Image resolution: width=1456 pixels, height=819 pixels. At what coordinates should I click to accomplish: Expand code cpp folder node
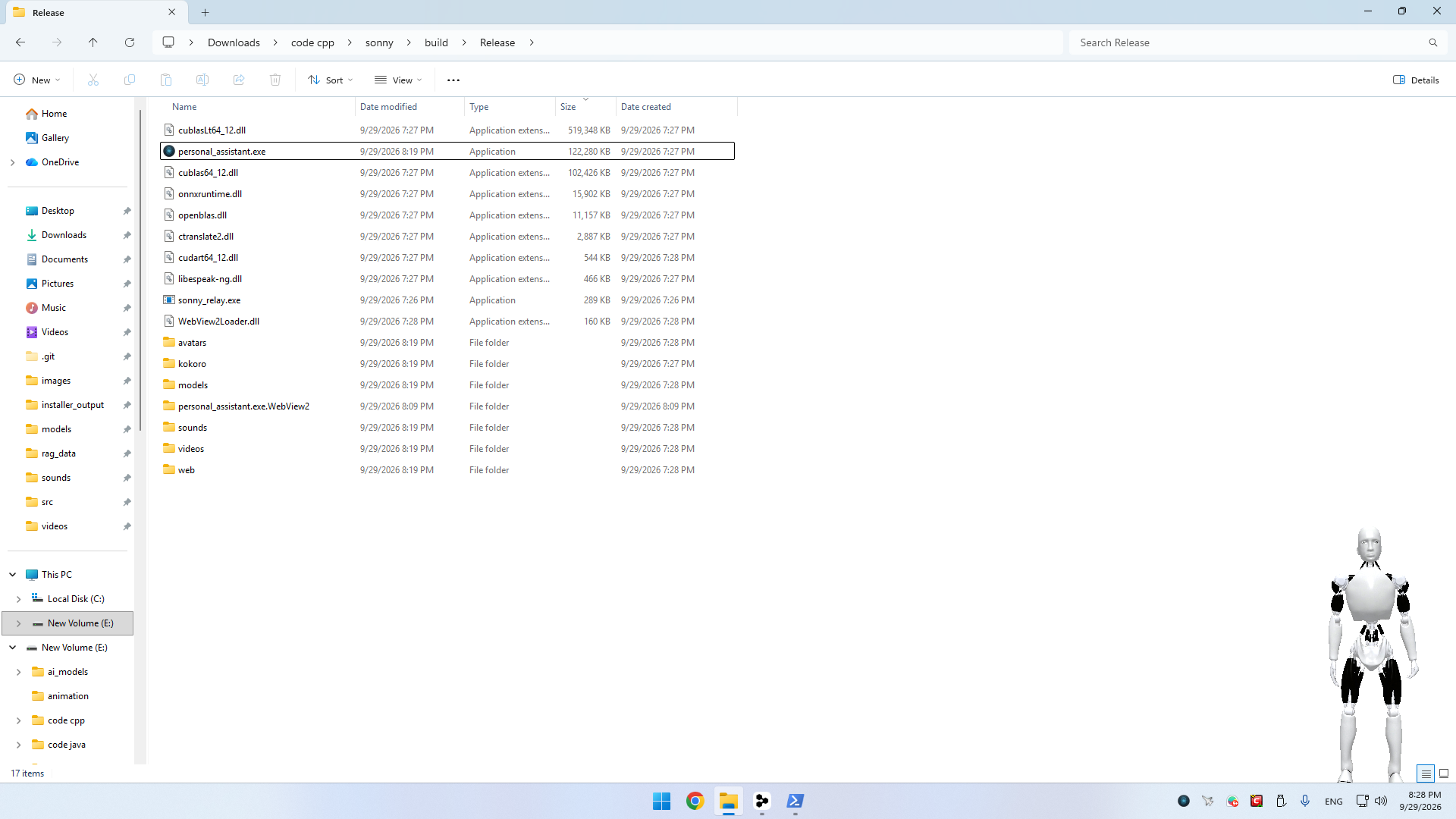(x=19, y=720)
